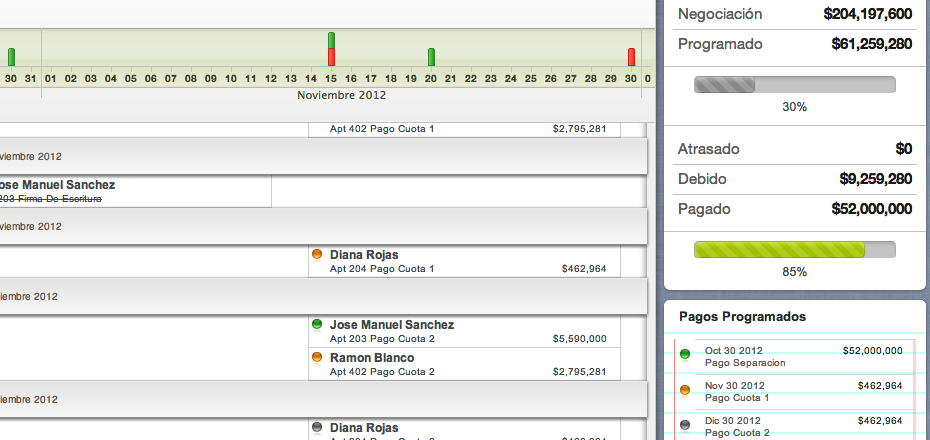930x440 pixels.
Task: Click green status dot beside Apt 203 Pago Cuota 2
Action: (317, 325)
